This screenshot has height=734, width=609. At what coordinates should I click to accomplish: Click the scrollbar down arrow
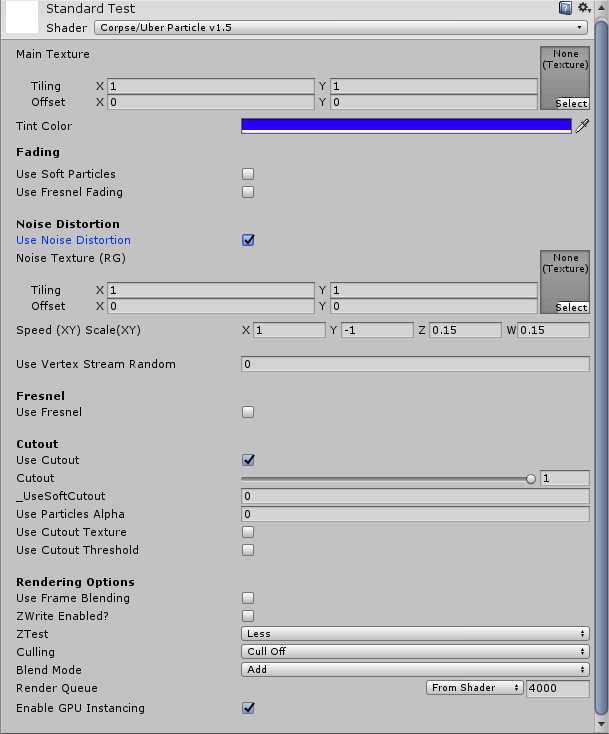601,724
